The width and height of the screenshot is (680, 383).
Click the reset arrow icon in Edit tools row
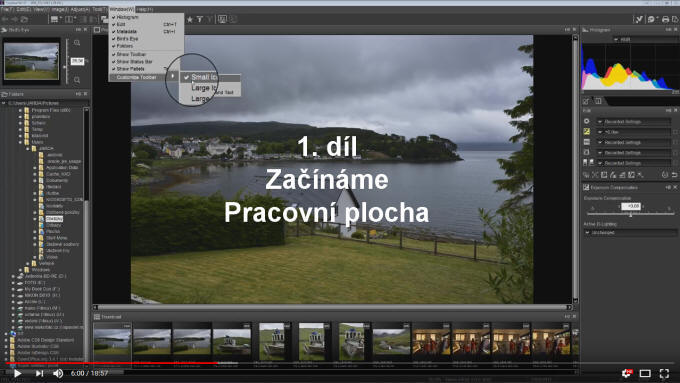click(674, 175)
